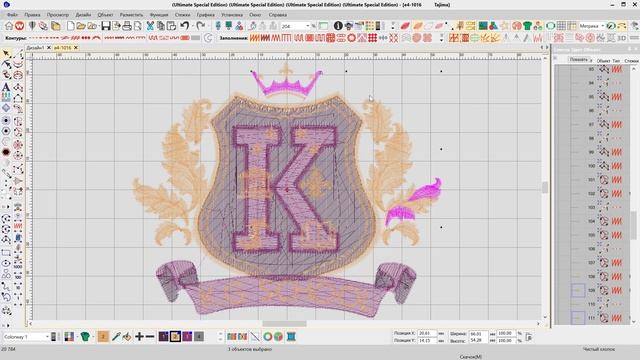Edit the Высота height field
Image resolution: width=640 pixels, height=360 pixels.
pos(478,340)
